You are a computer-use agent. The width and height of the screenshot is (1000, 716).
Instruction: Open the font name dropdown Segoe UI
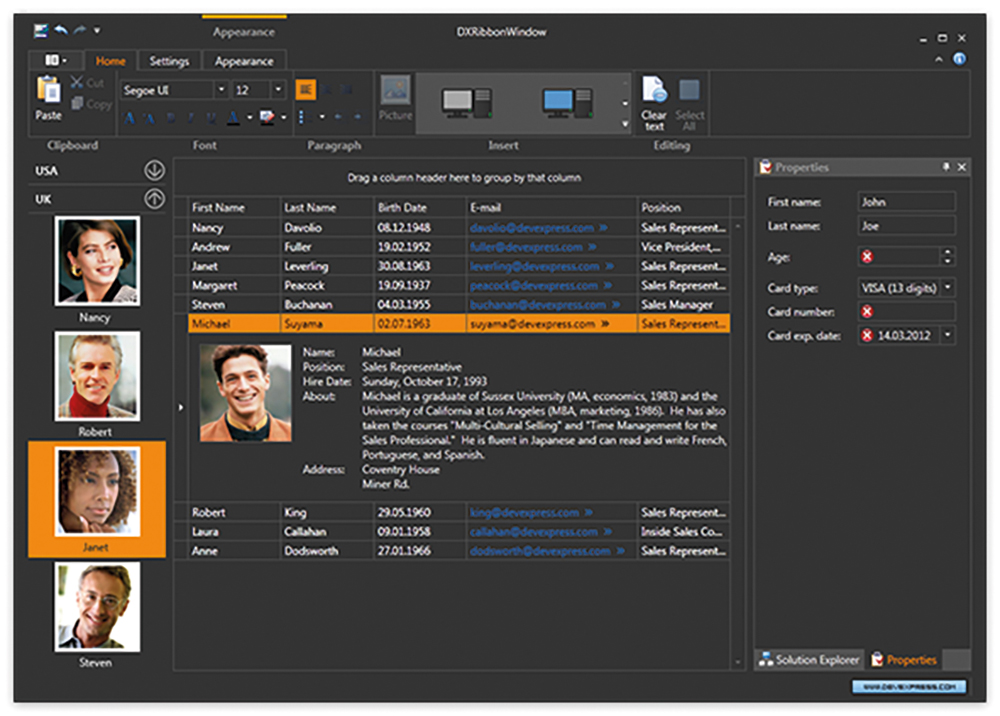[221, 90]
